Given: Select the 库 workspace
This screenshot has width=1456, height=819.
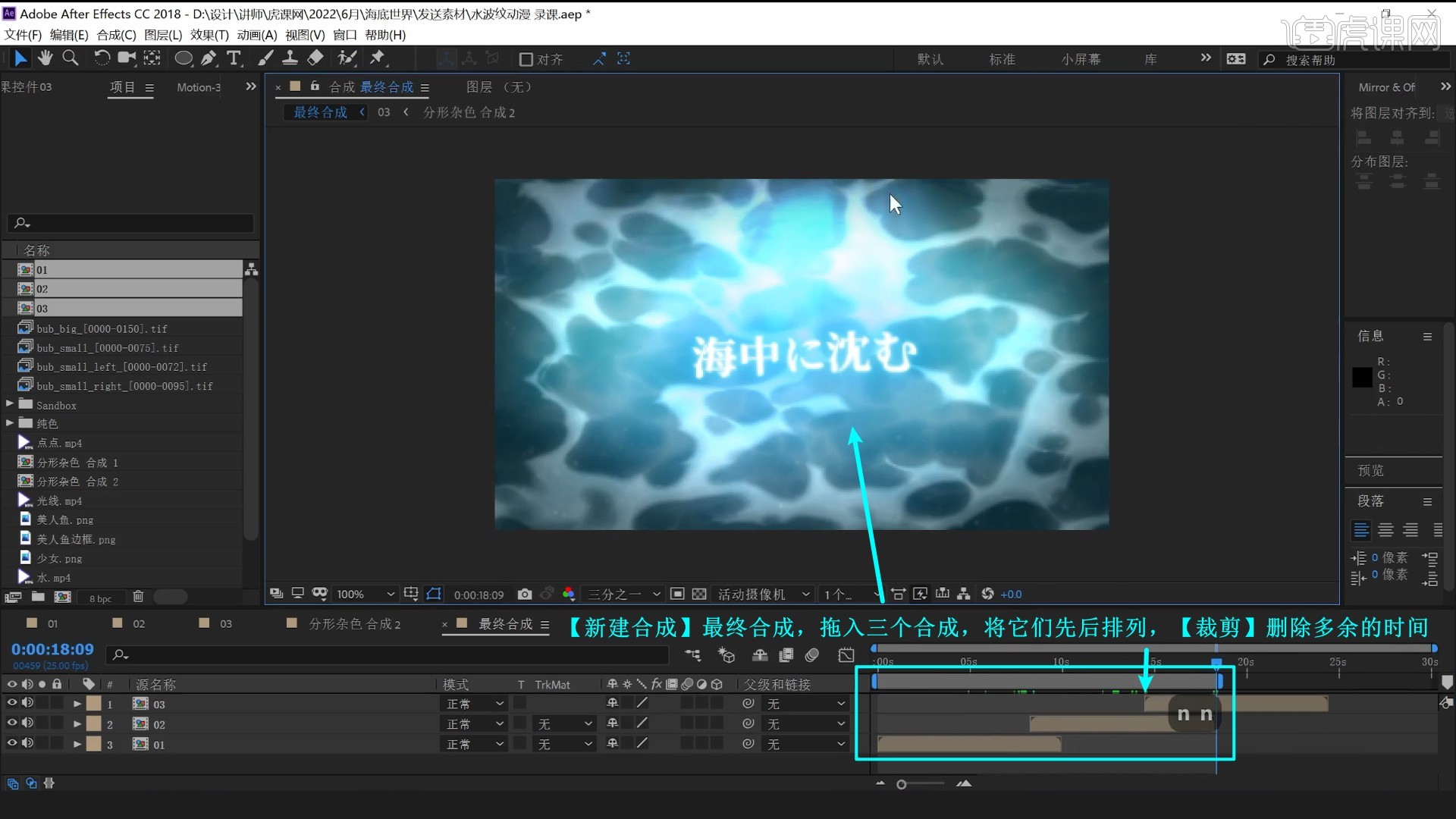Looking at the screenshot, I should click(x=1150, y=59).
